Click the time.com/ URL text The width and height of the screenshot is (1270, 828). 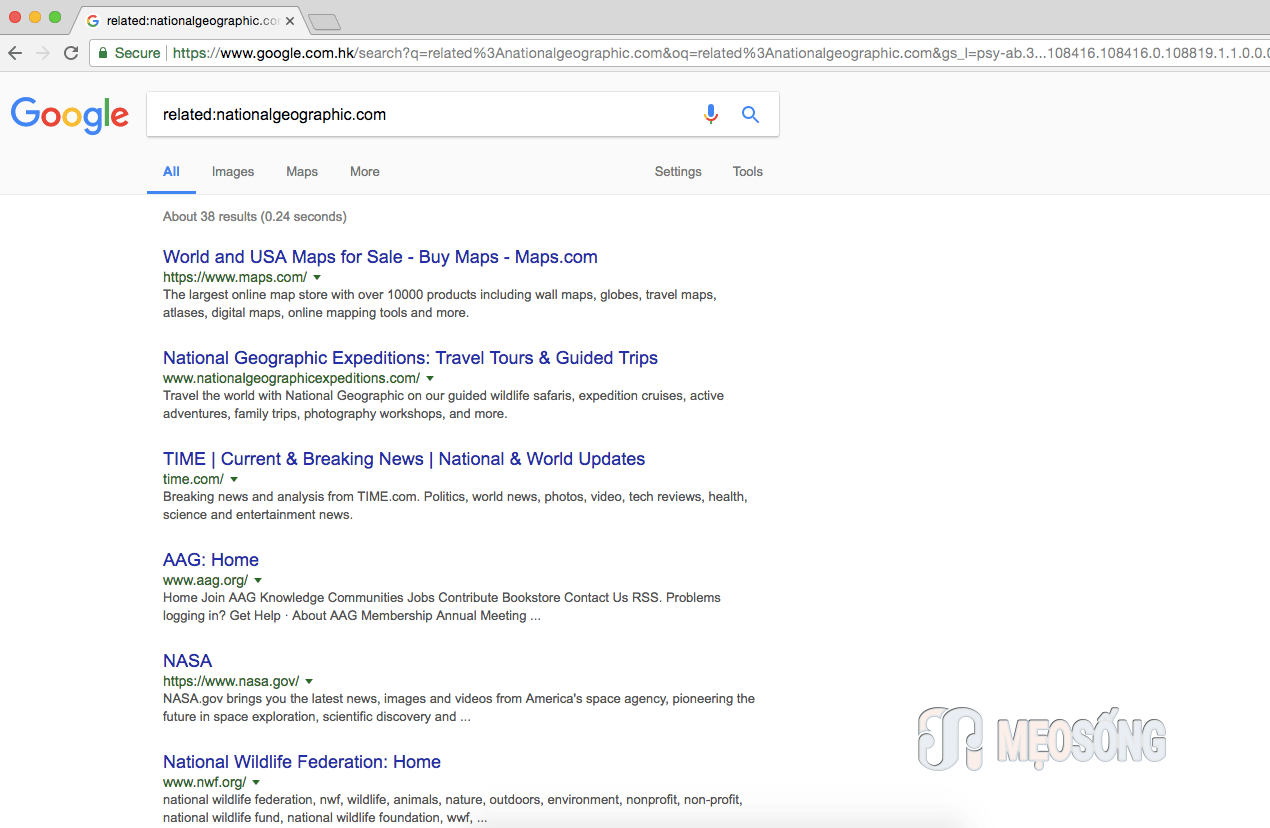193,479
